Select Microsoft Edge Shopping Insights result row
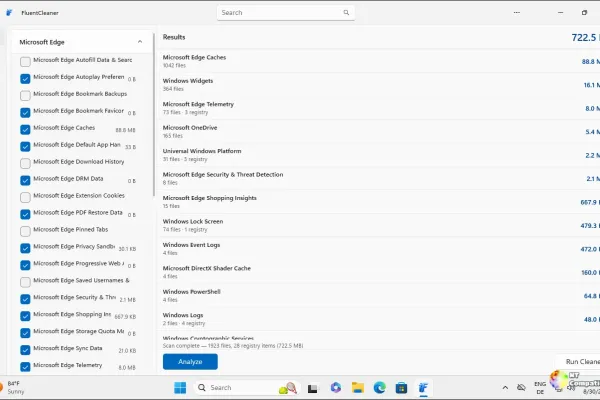This screenshot has height=400, width=600. click(x=381, y=201)
